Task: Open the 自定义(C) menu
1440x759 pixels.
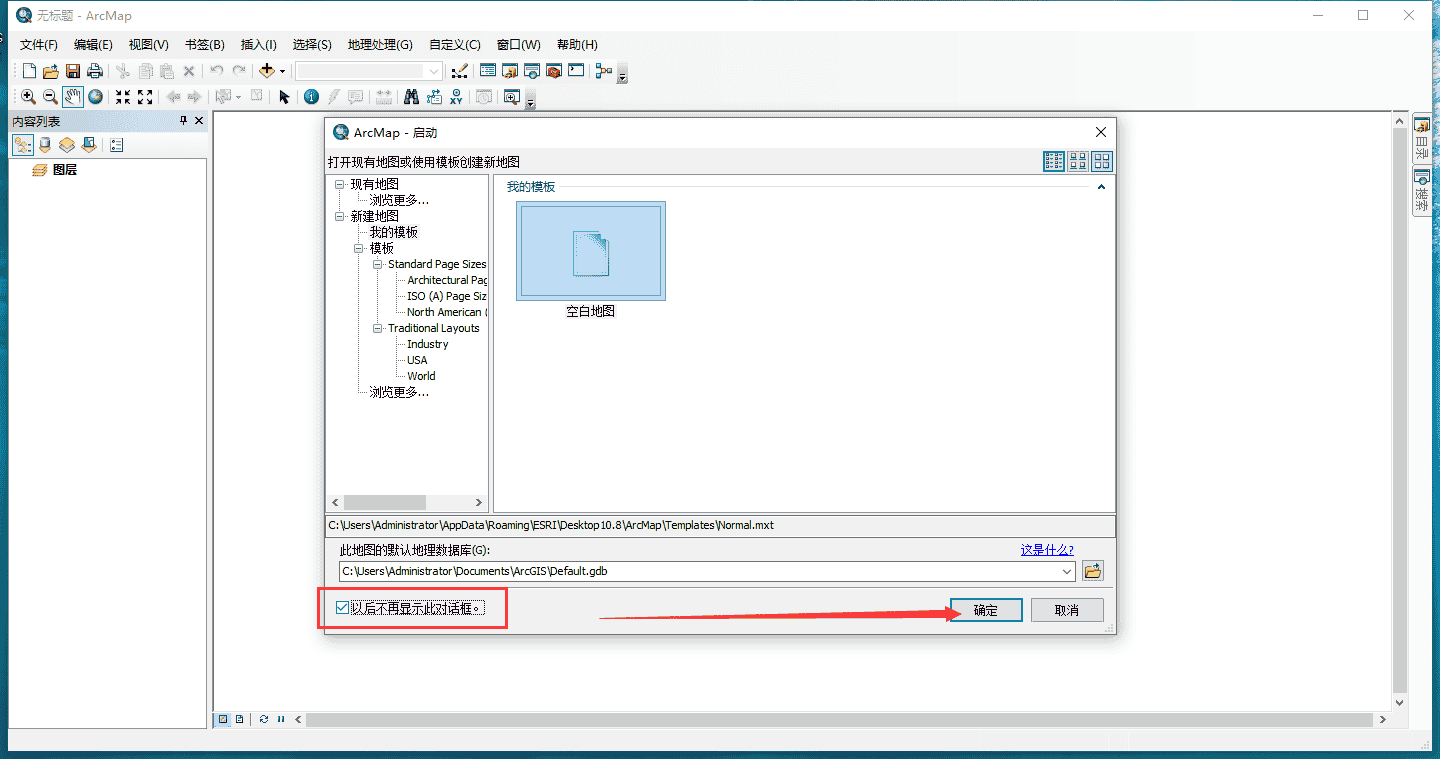Action: tap(455, 45)
